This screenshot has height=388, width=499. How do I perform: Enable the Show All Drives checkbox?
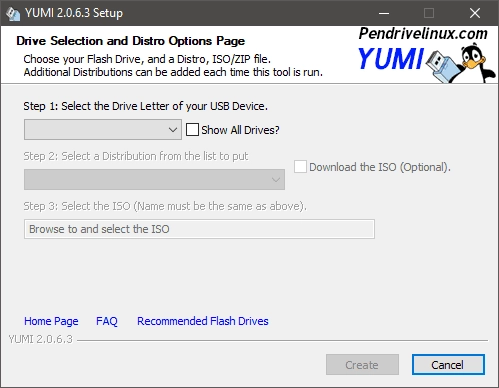[192, 130]
